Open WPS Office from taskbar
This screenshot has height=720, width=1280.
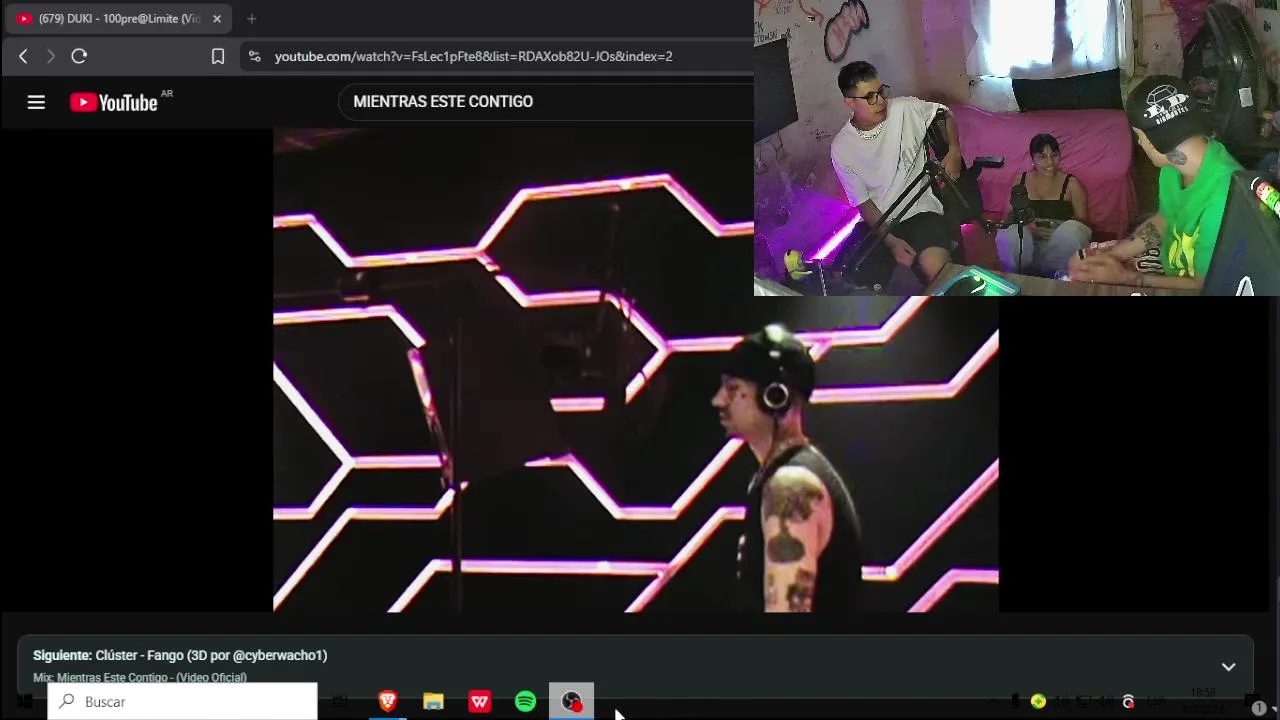[479, 702]
